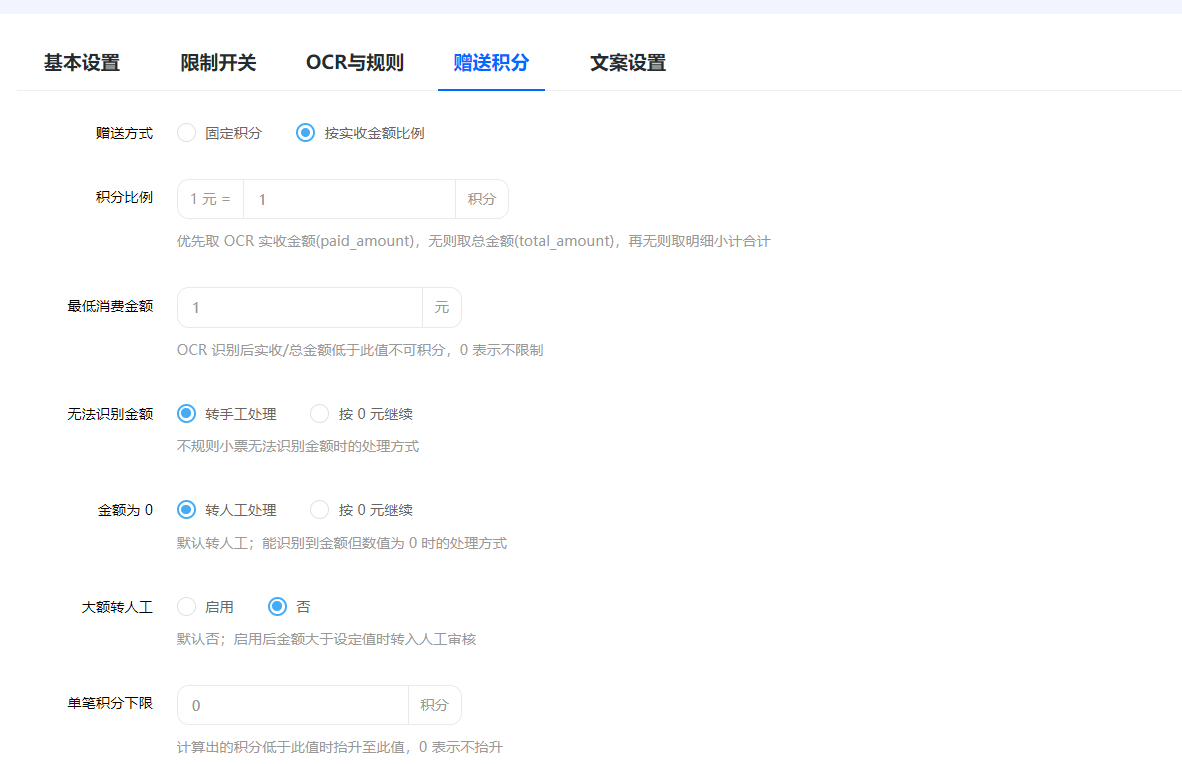Click the 积分比例 field label
Viewport: 1182px width, 764px height.
(124, 198)
